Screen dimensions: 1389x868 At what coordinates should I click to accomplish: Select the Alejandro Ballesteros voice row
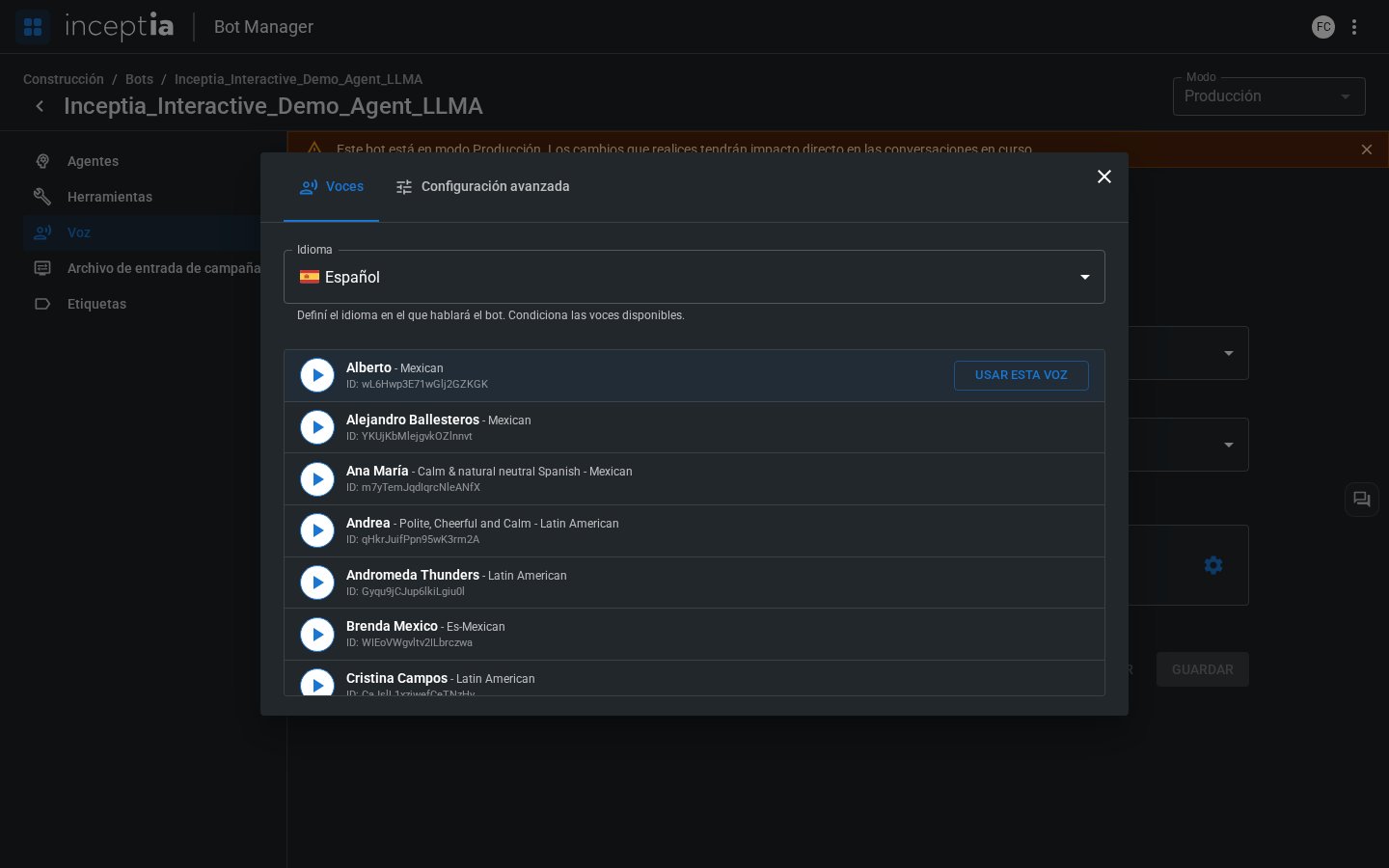click(694, 427)
